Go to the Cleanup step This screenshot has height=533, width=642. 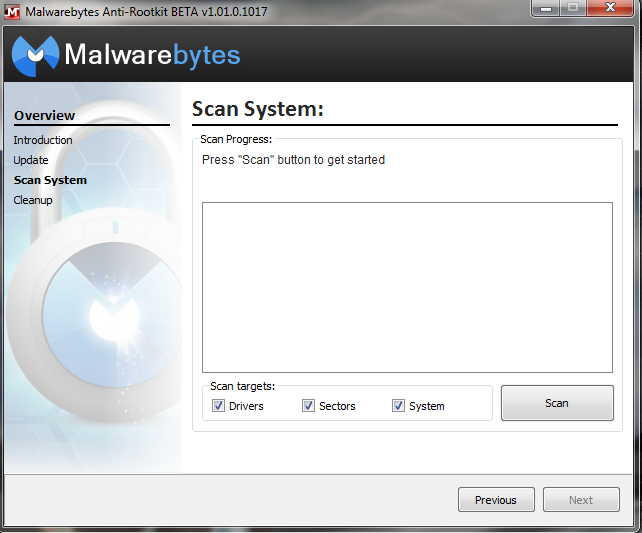[x=33, y=200]
